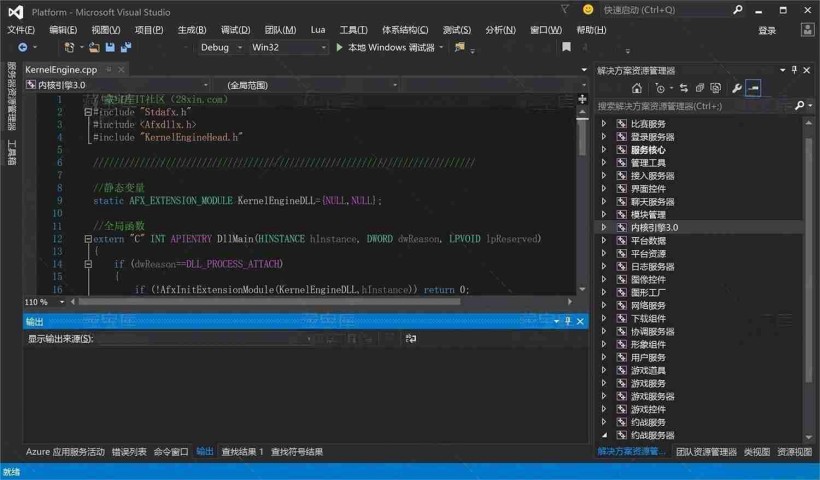Click the open file folder icon
This screenshot has width=820, height=480.
coord(94,48)
